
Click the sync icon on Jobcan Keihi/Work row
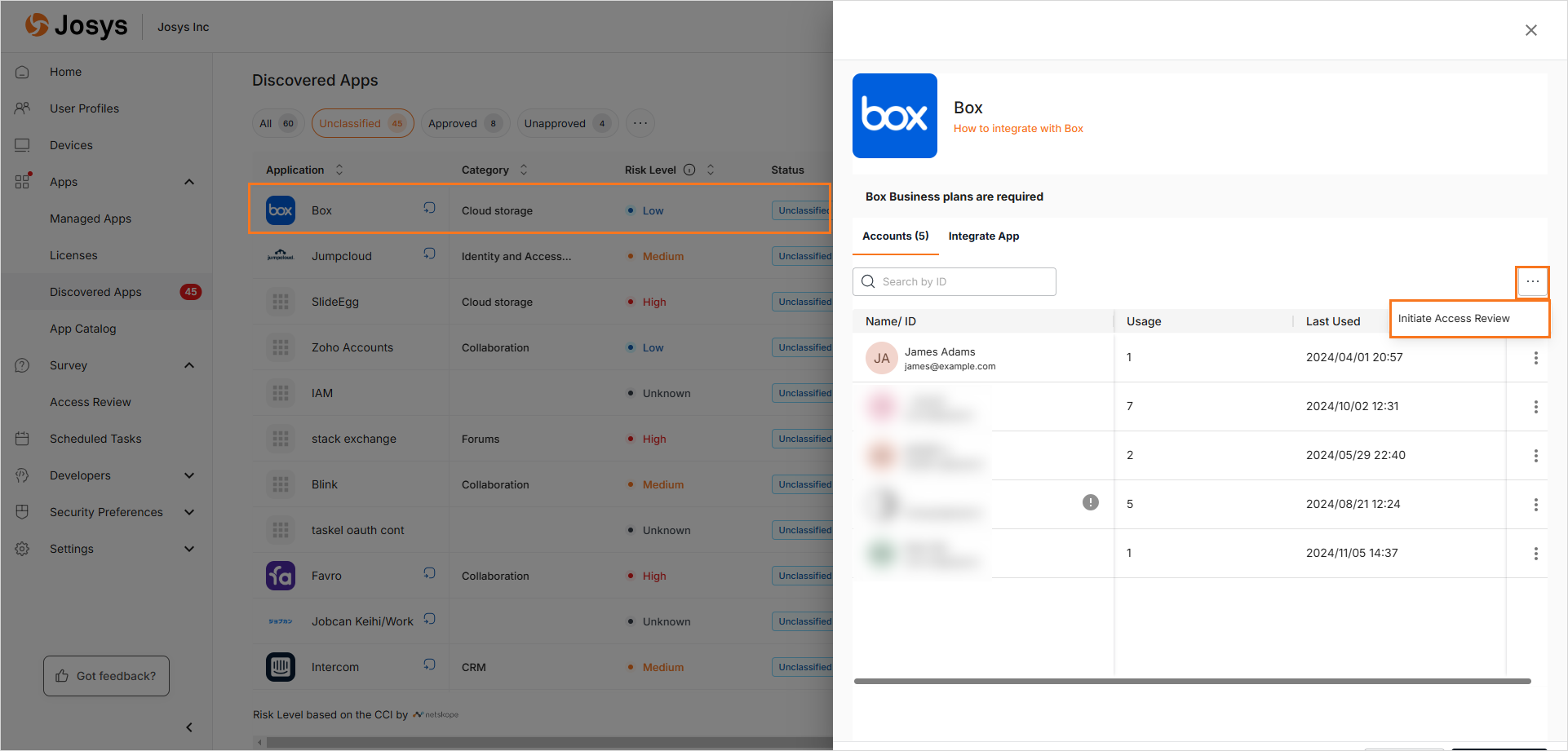(429, 619)
